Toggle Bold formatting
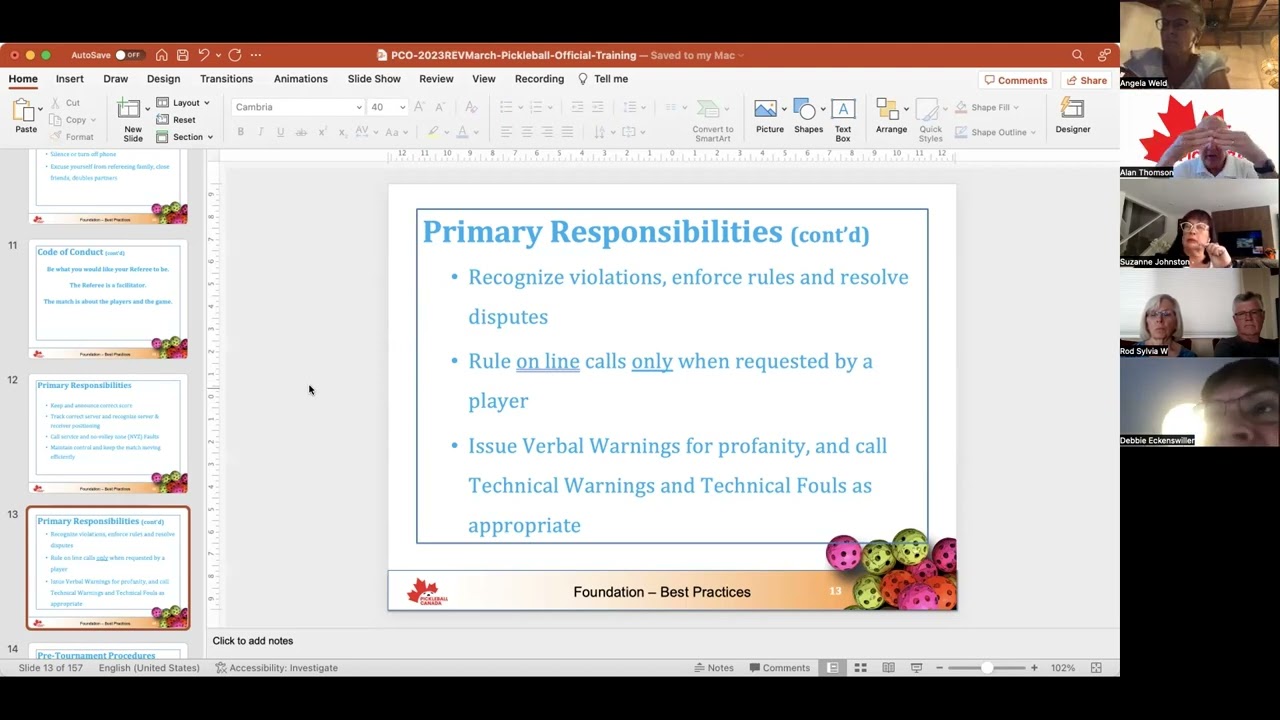1280x720 pixels. point(240,132)
